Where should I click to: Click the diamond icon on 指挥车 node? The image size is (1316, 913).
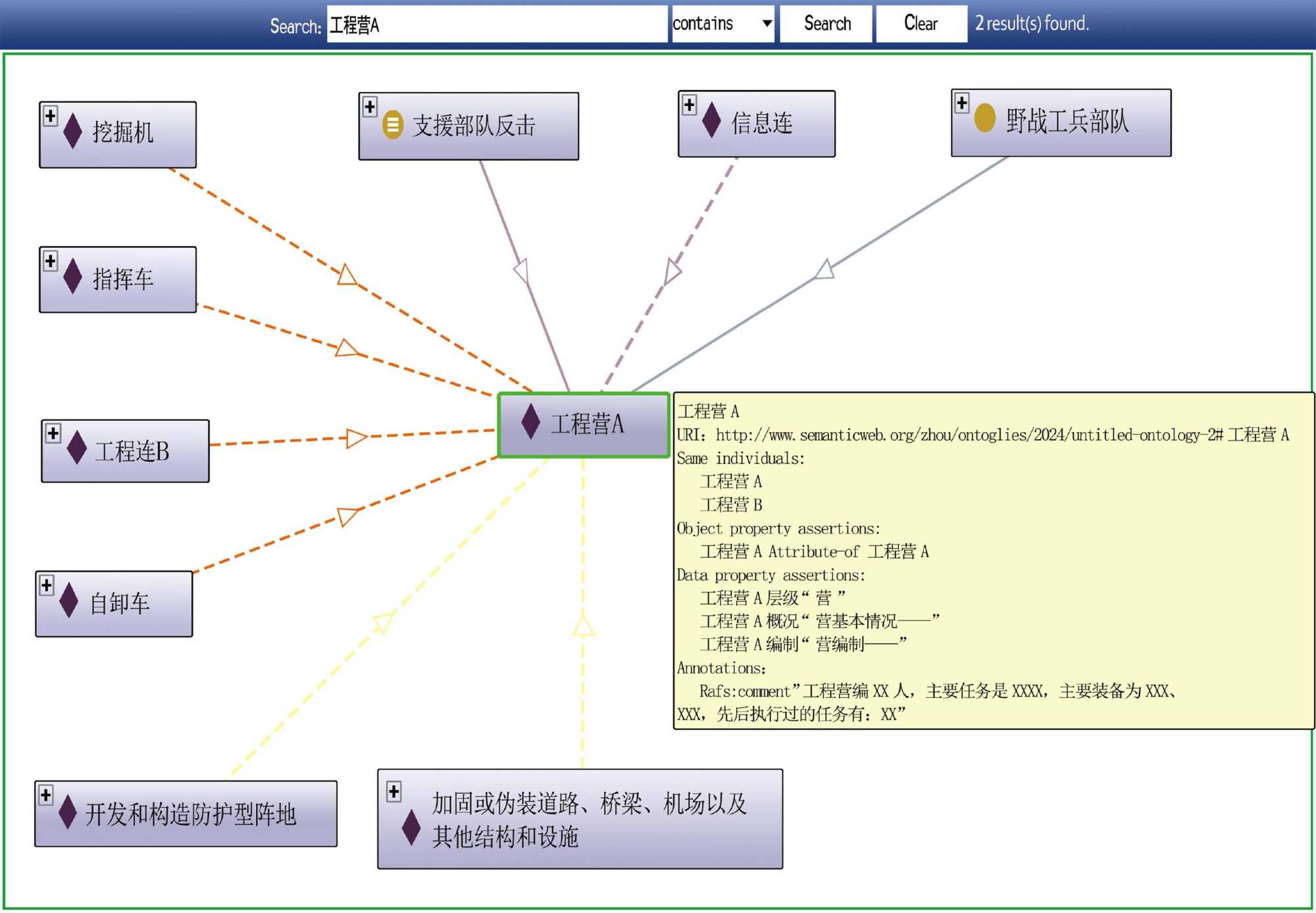[x=72, y=276]
